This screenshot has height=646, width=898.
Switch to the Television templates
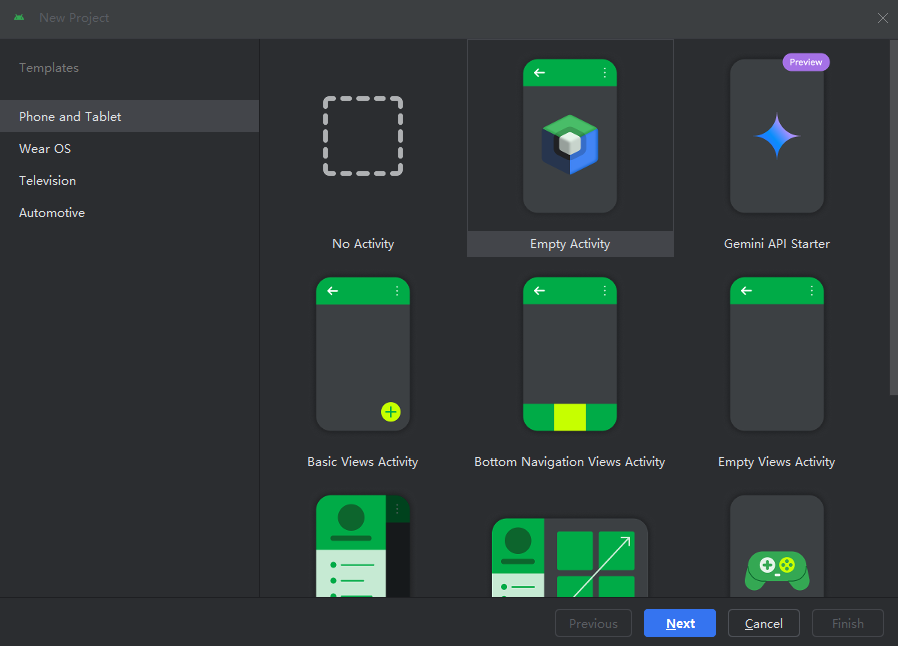[x=129, y=180]
